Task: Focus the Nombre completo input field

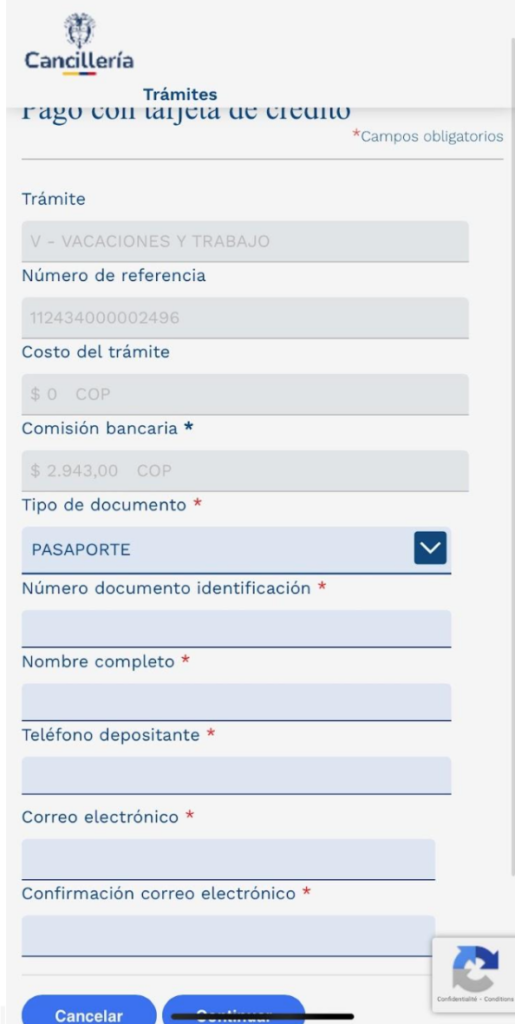Action: (236, 702)
